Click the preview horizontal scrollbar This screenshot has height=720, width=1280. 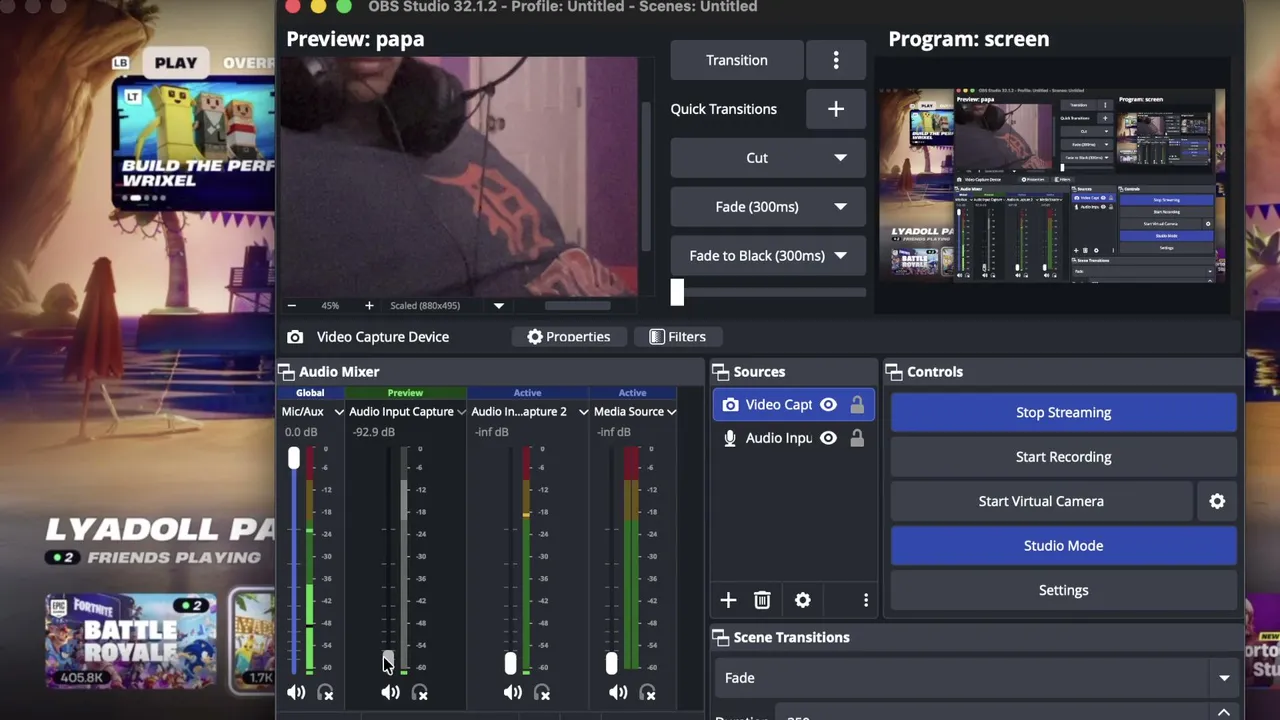[x=577, y=306]
